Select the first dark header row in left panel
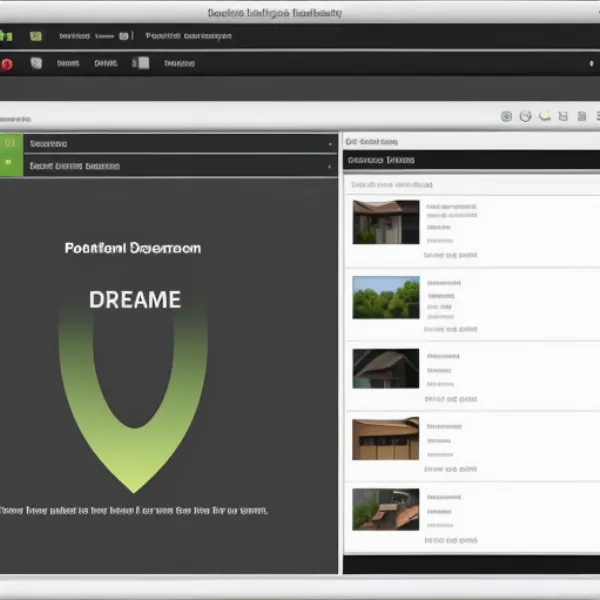 click(x=180, y=143)
